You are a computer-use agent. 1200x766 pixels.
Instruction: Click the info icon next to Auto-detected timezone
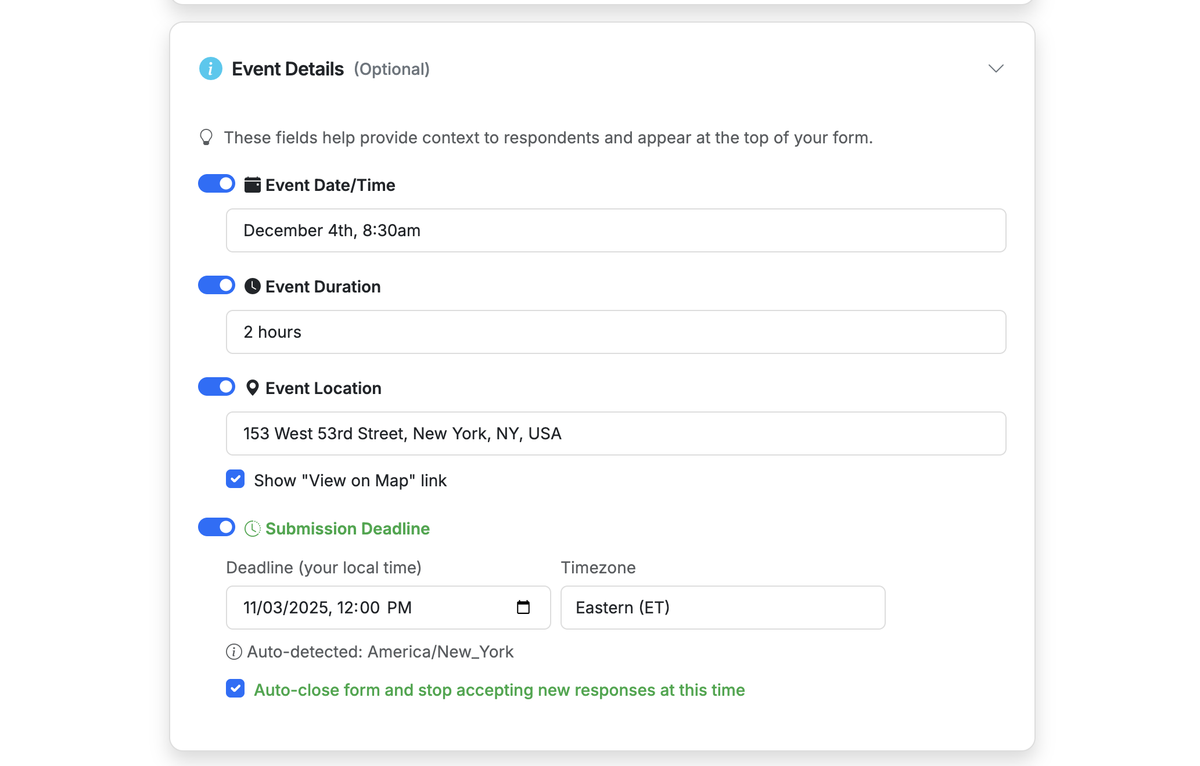233,651
